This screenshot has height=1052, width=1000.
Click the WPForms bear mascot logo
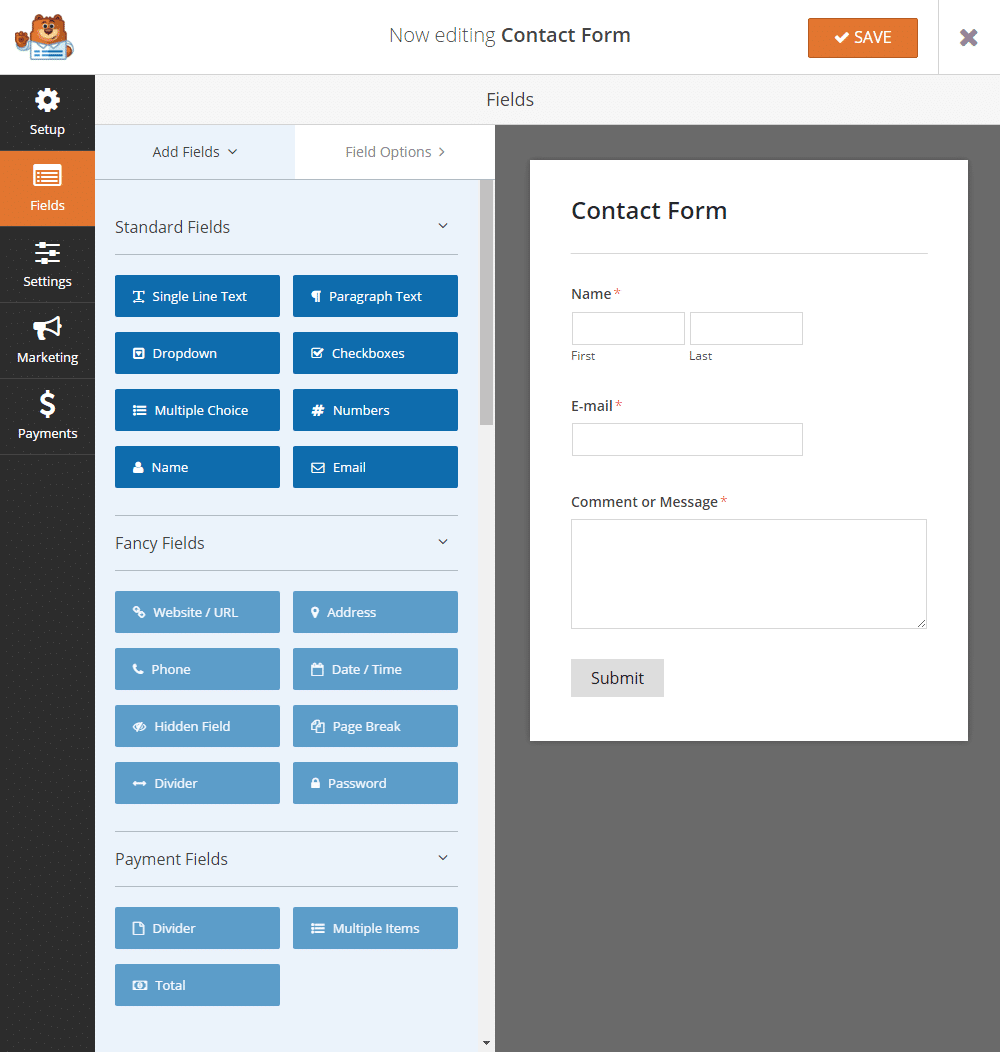44,37
